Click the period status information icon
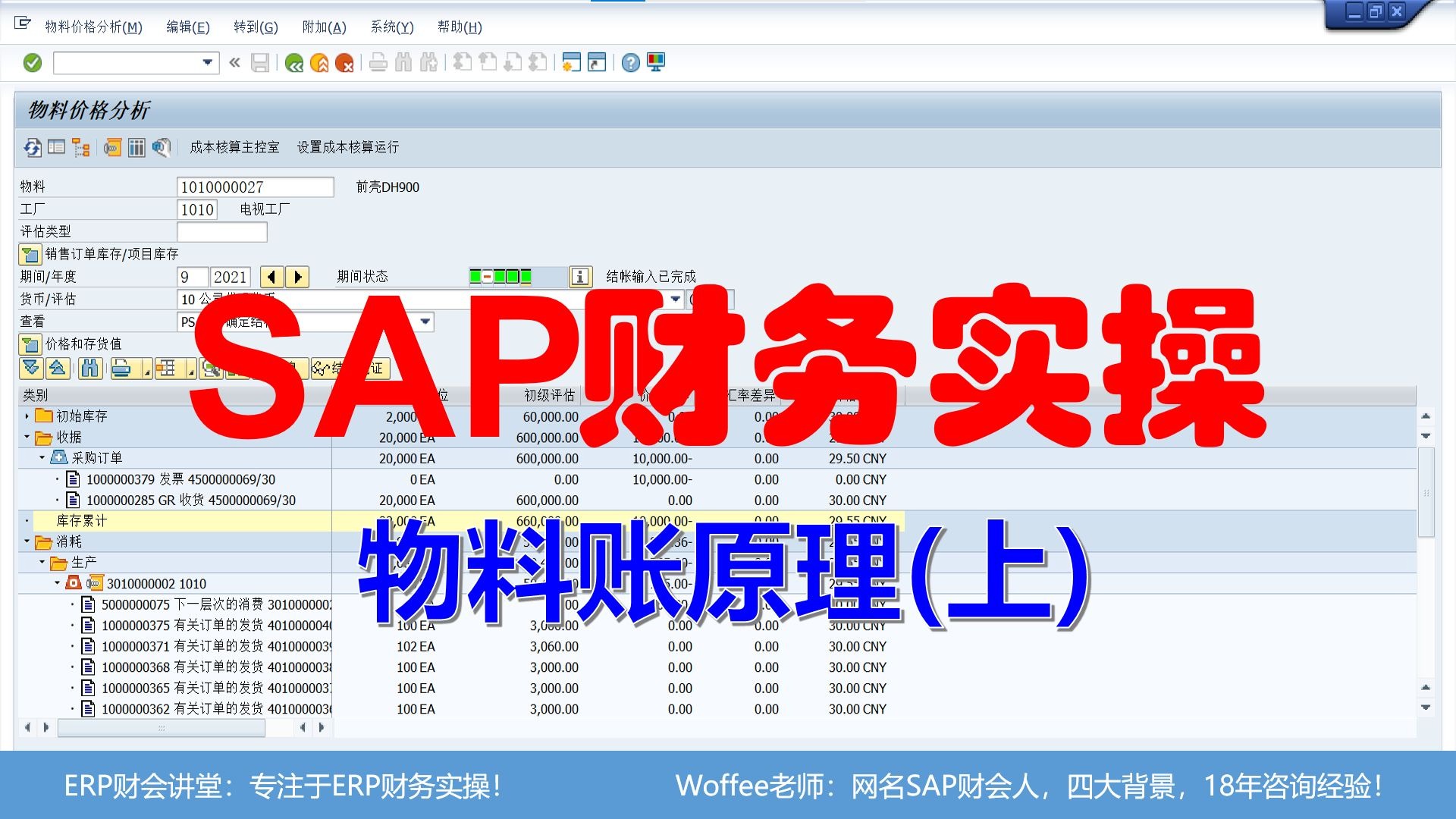 tap(580, 276)
